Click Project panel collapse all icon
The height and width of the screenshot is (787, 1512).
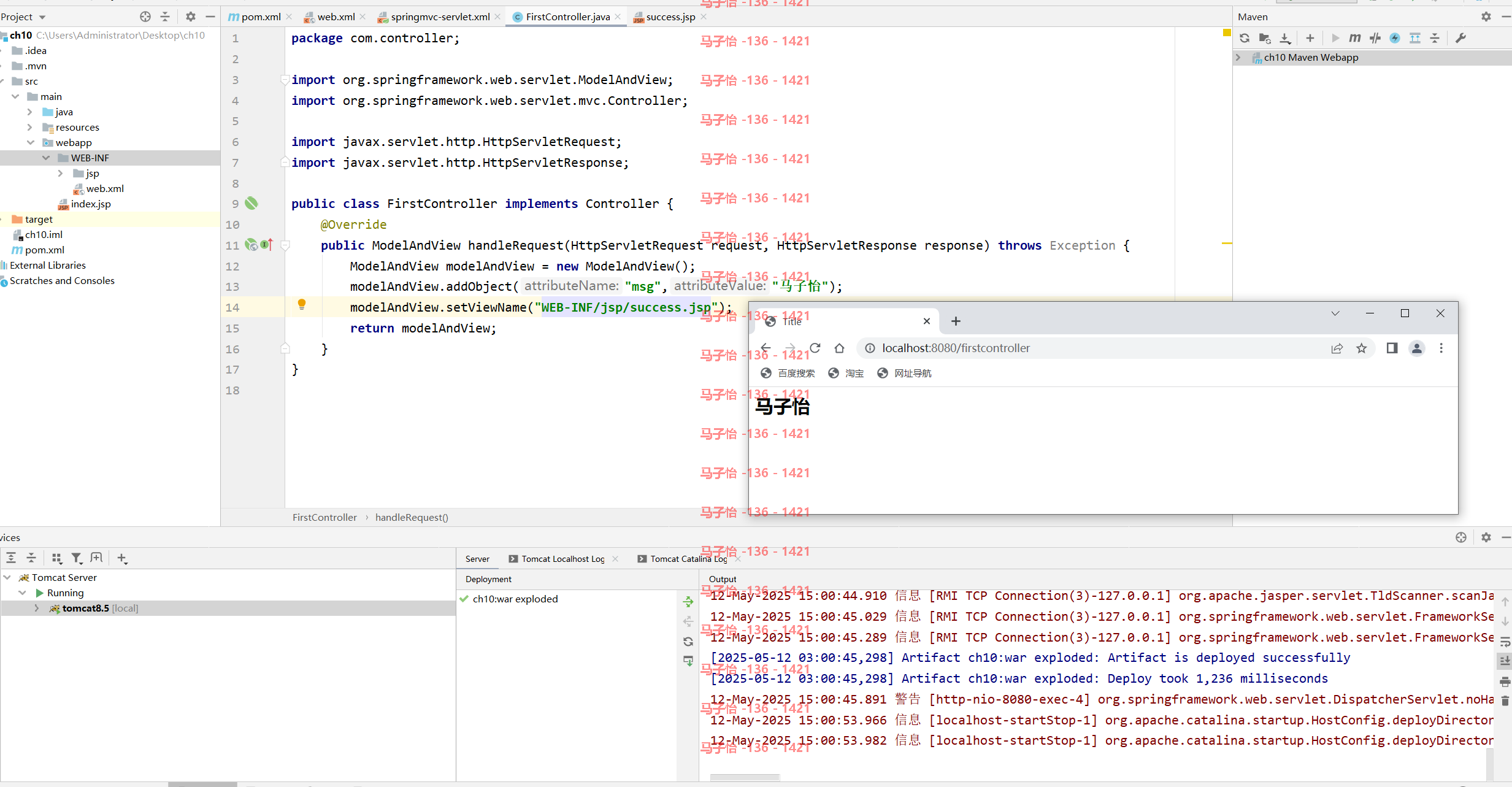click(x=165, y=17)
